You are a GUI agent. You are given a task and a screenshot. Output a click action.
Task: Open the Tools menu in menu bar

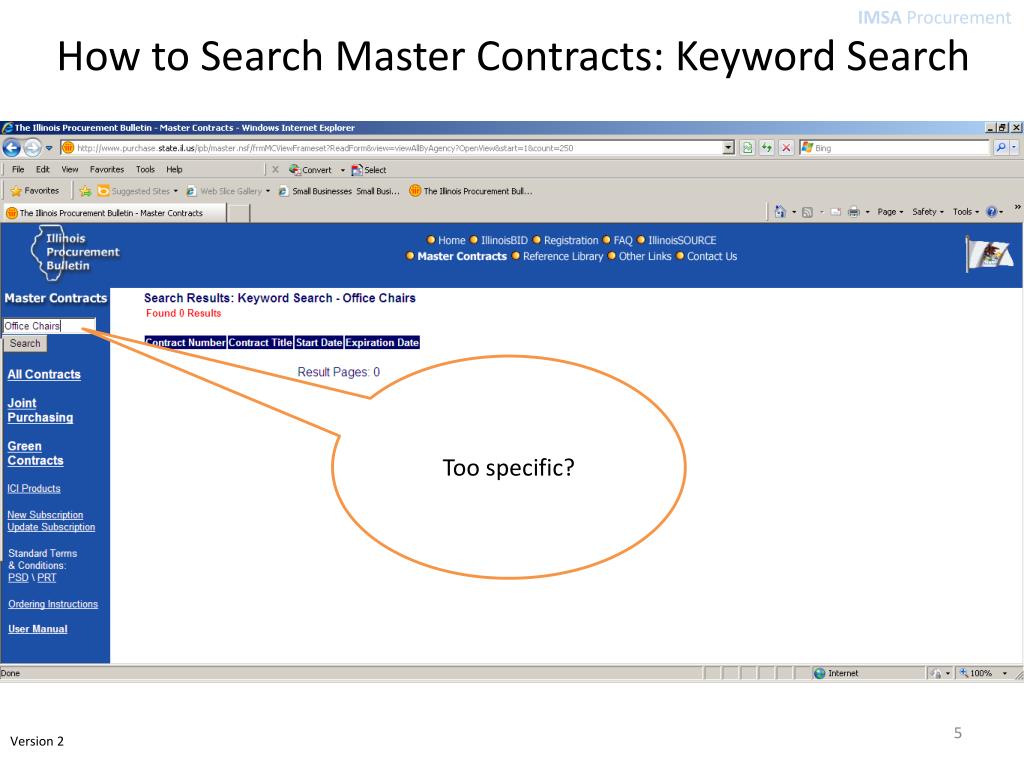coord(146,170)
